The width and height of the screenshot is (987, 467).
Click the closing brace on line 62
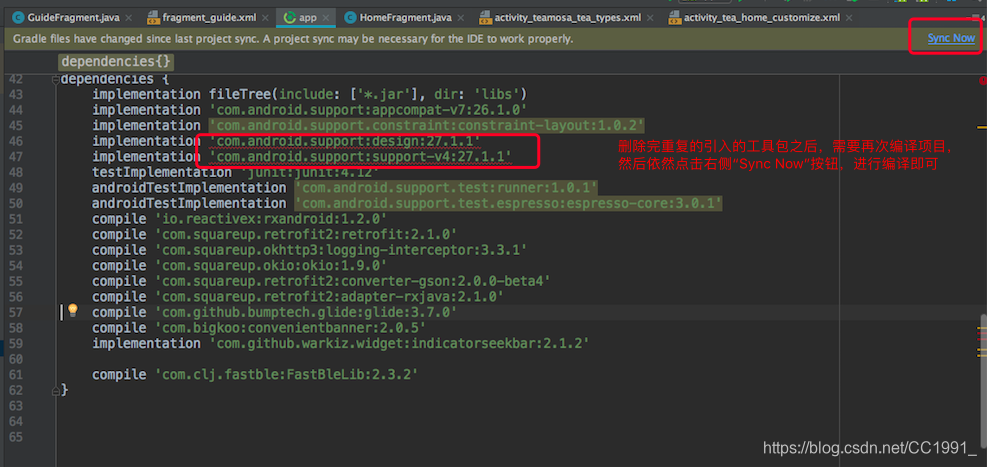(x=64, y=390)
